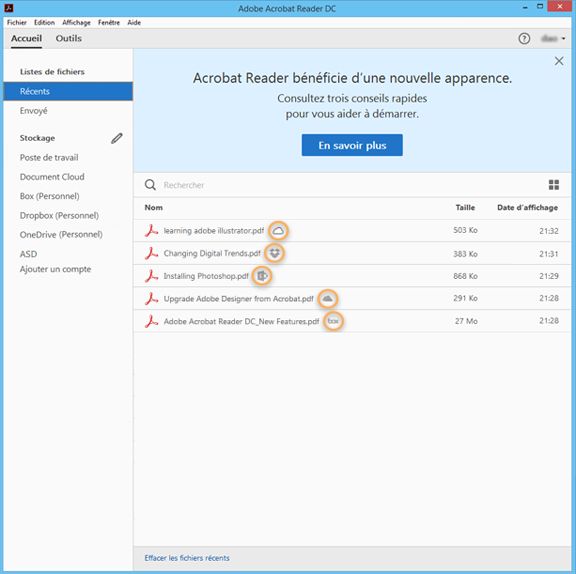The height and width of the screenshot is (574, 576).
Task: Maximize the Acrobat Reader window
Action: click(x=540, y=6)
